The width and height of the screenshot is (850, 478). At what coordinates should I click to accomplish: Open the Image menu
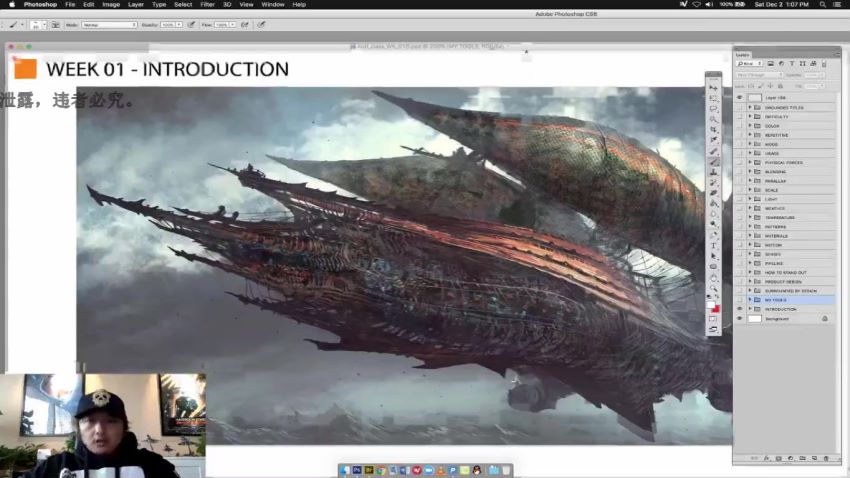point(111,4)
